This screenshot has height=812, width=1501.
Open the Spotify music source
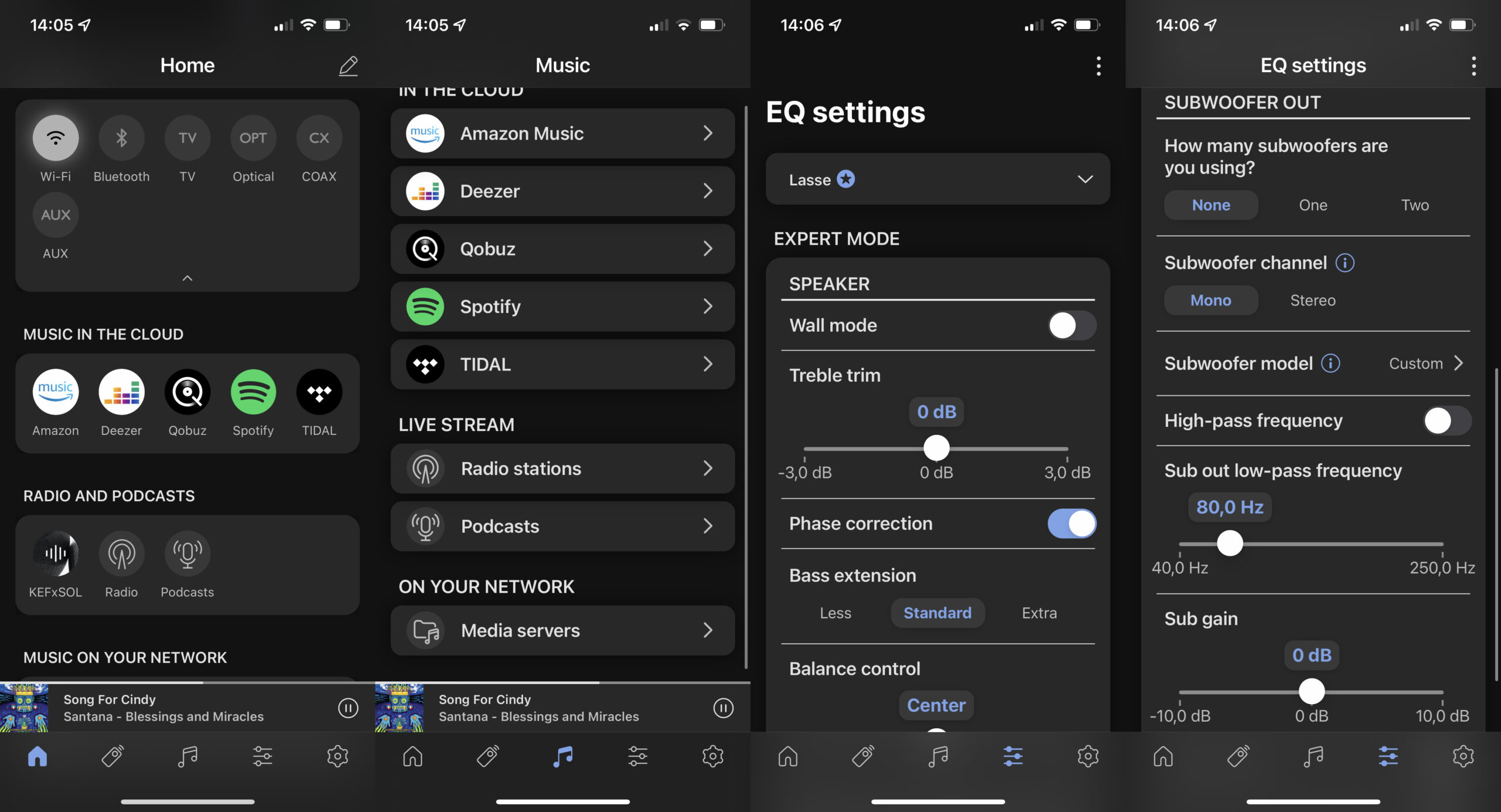563,306
